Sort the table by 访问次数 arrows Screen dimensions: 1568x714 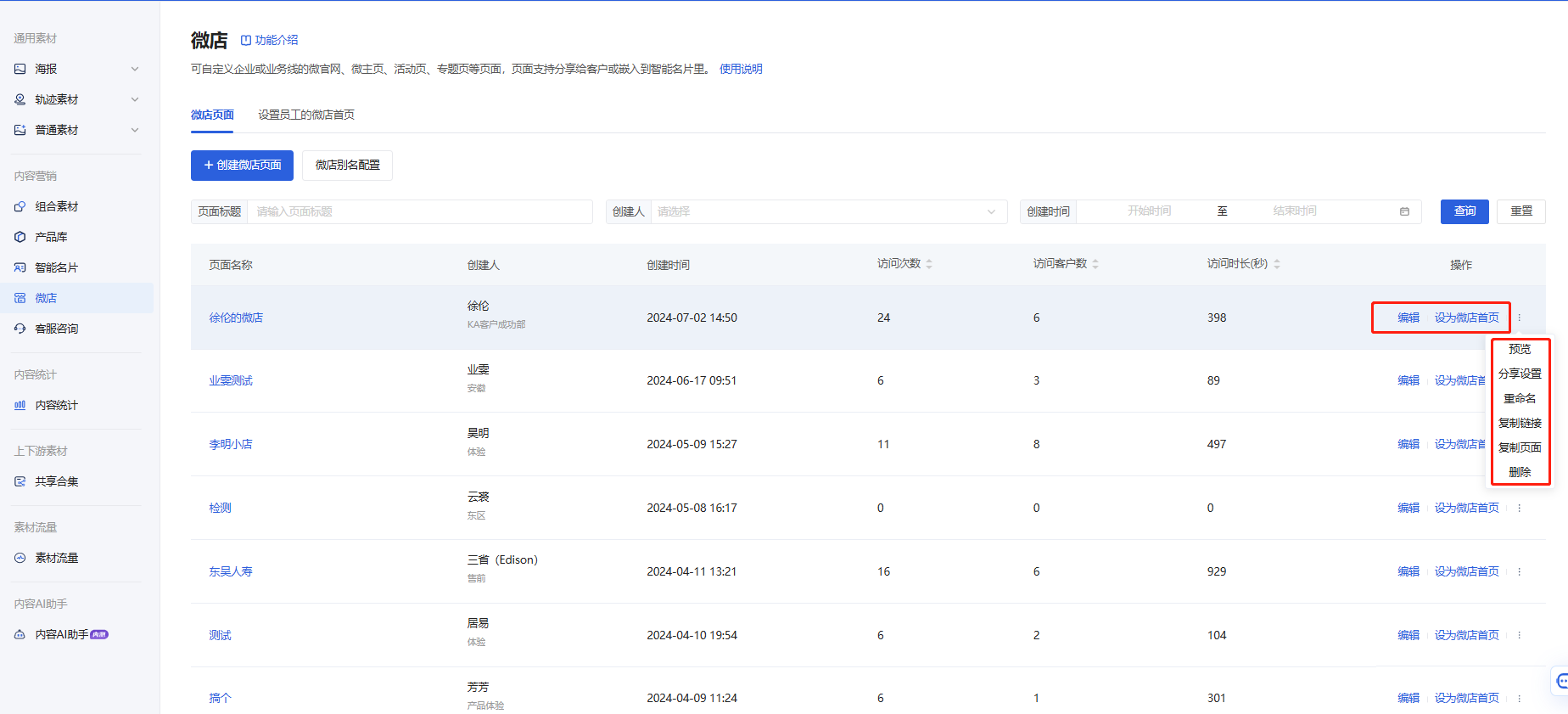929,264
